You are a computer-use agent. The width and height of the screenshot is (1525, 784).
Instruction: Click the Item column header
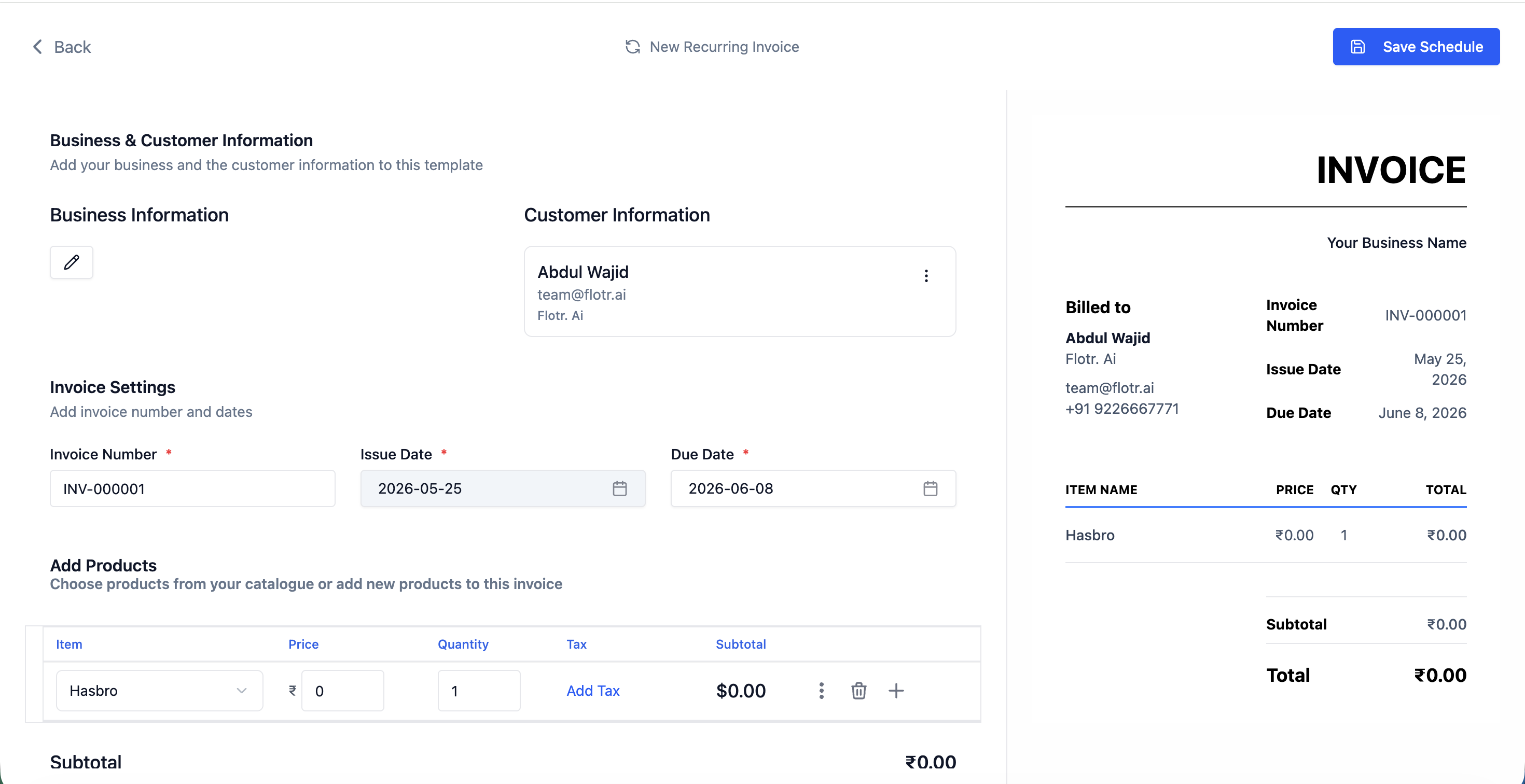pyautogui.click(x=70, y=644)
